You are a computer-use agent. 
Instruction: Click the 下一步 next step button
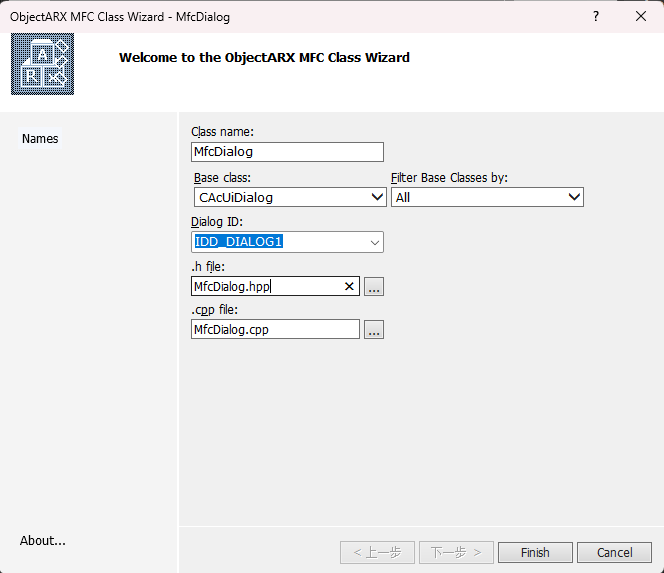click(456, 552)
